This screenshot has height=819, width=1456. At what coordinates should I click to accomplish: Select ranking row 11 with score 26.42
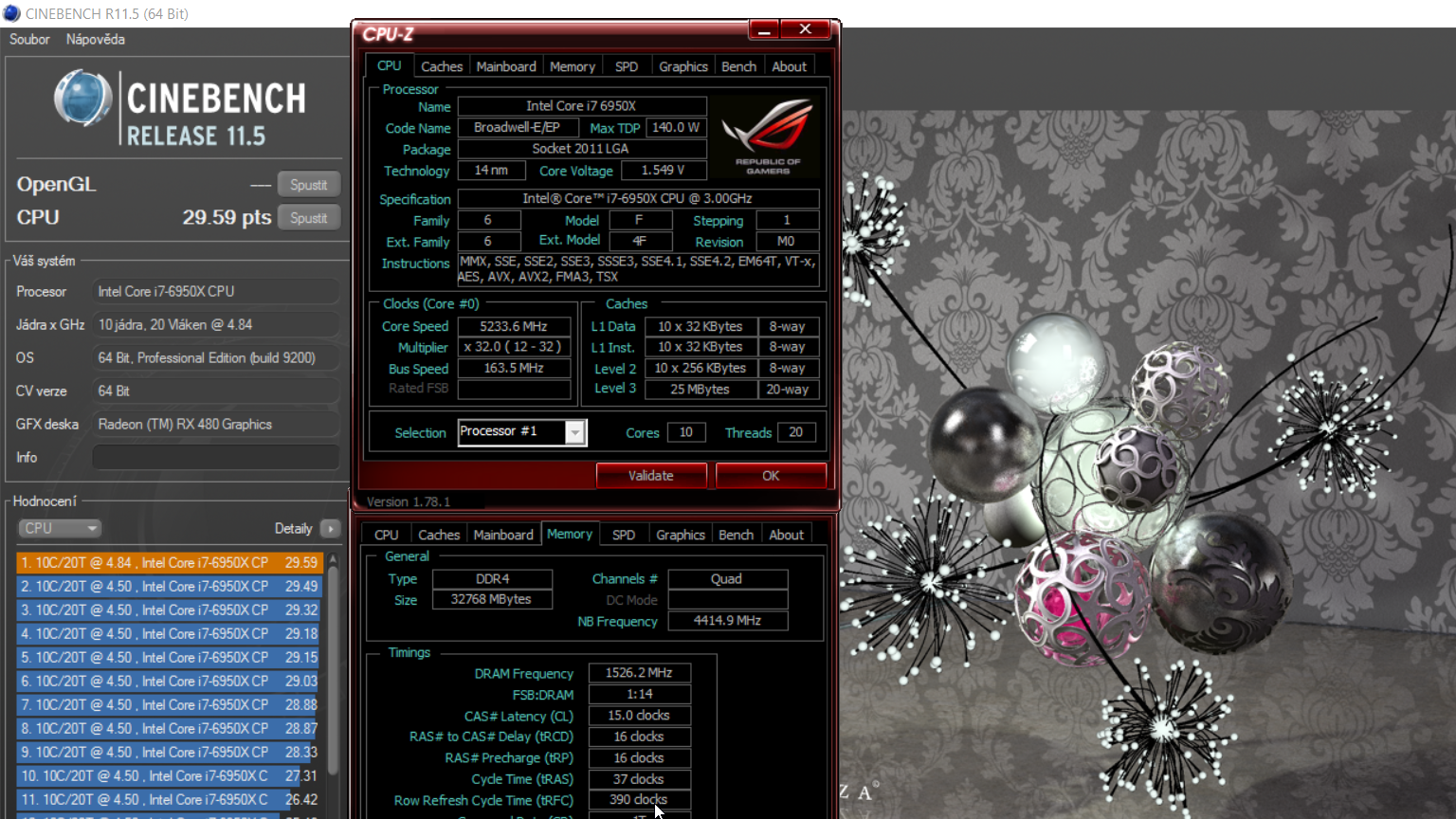pyautogui.click(x=170, y=799)
